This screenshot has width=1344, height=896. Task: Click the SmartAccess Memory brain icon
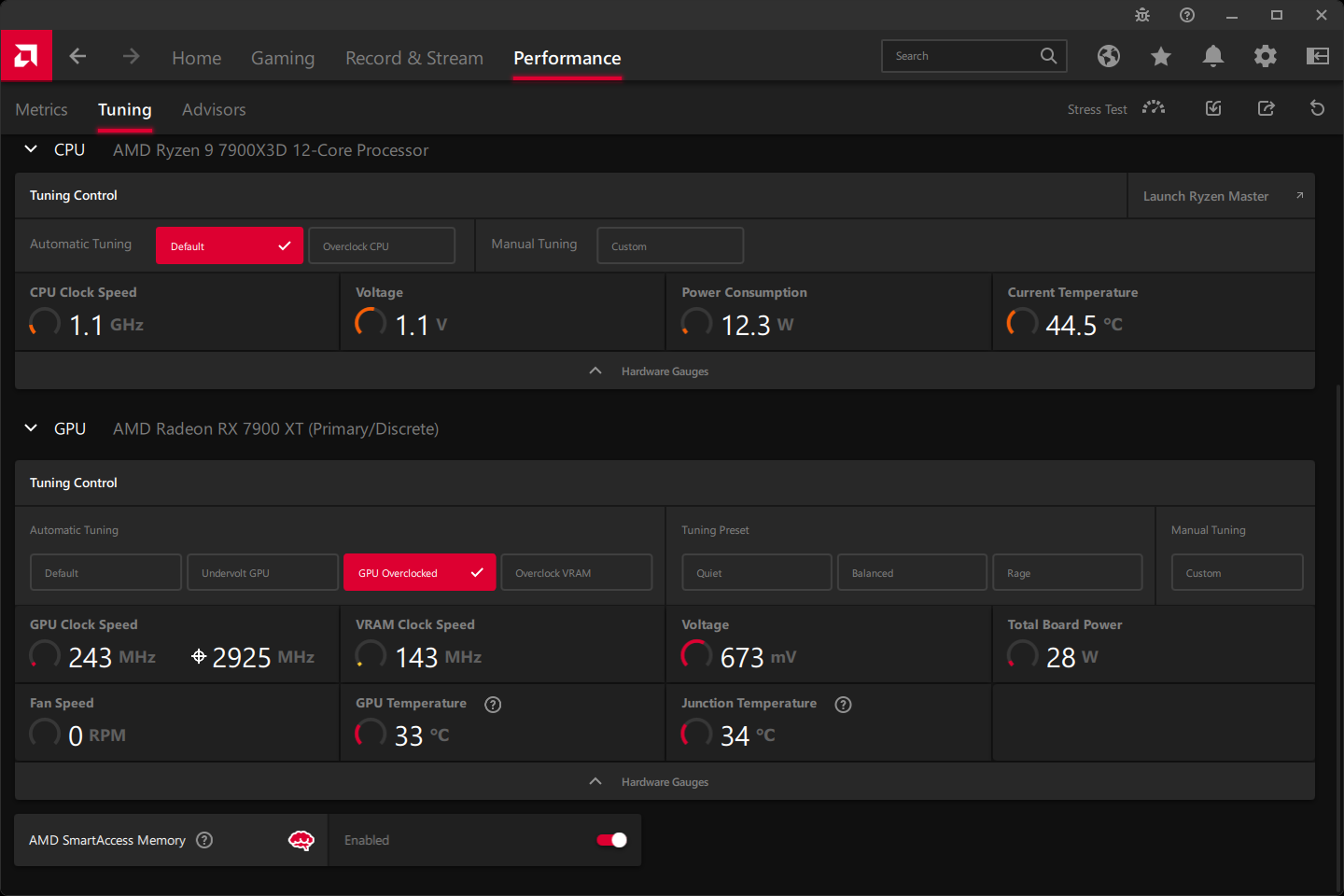(301, 841)
